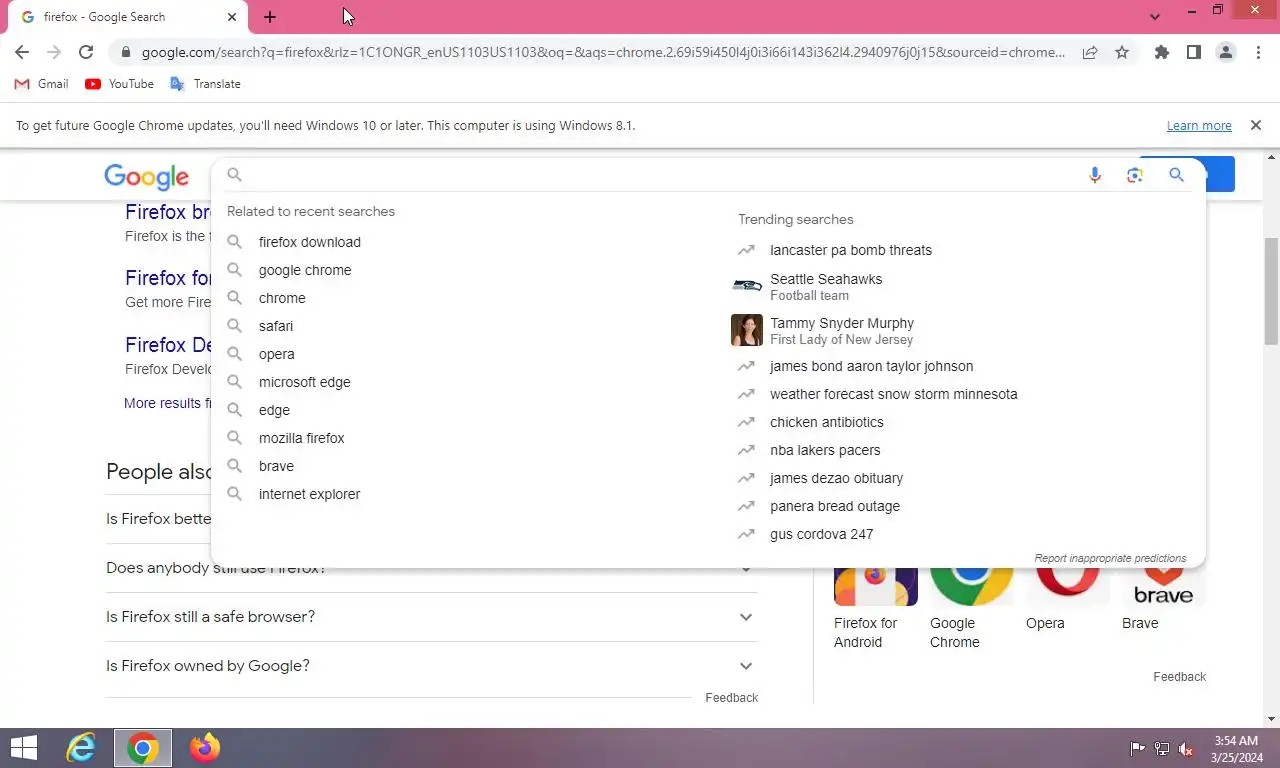Click the muted speaker tray icon
Screen dimensions: 1280x768
1186,749
